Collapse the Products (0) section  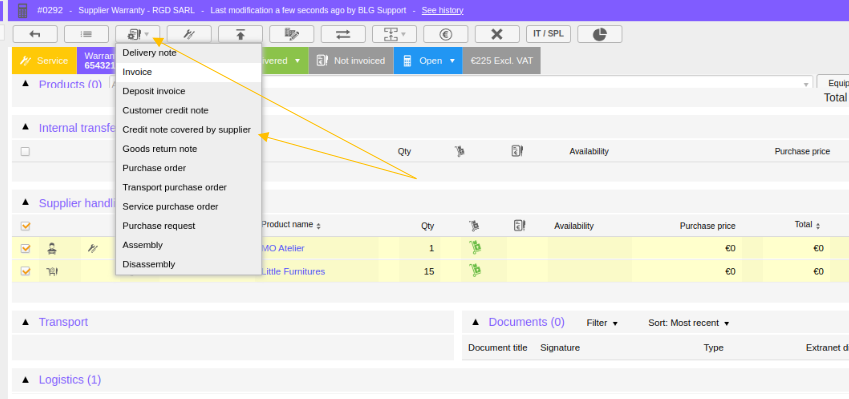click(25, 84)
